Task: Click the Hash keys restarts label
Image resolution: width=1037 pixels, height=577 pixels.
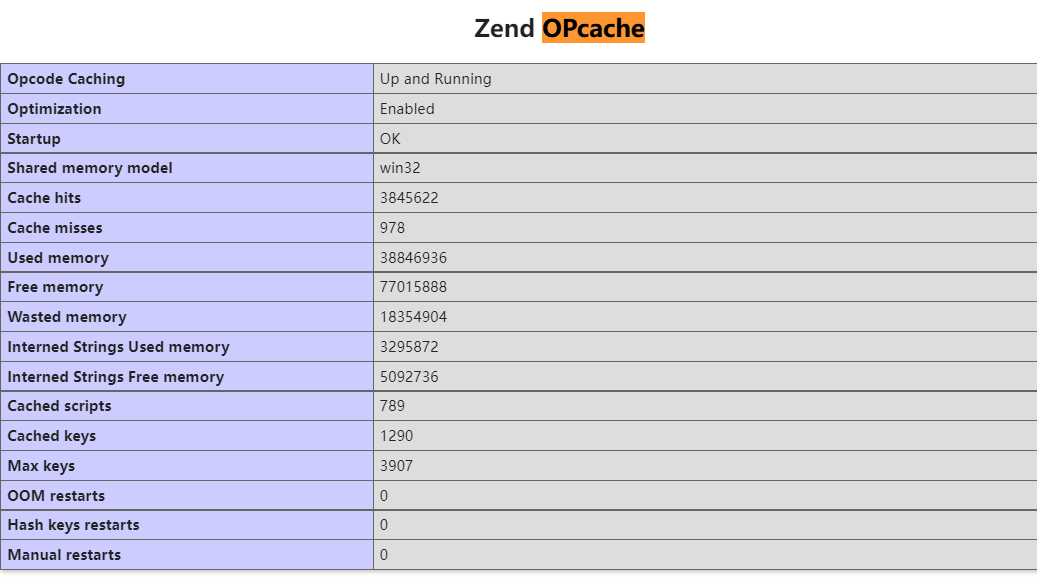Action: pyautogui.click(x=73, y=525)
